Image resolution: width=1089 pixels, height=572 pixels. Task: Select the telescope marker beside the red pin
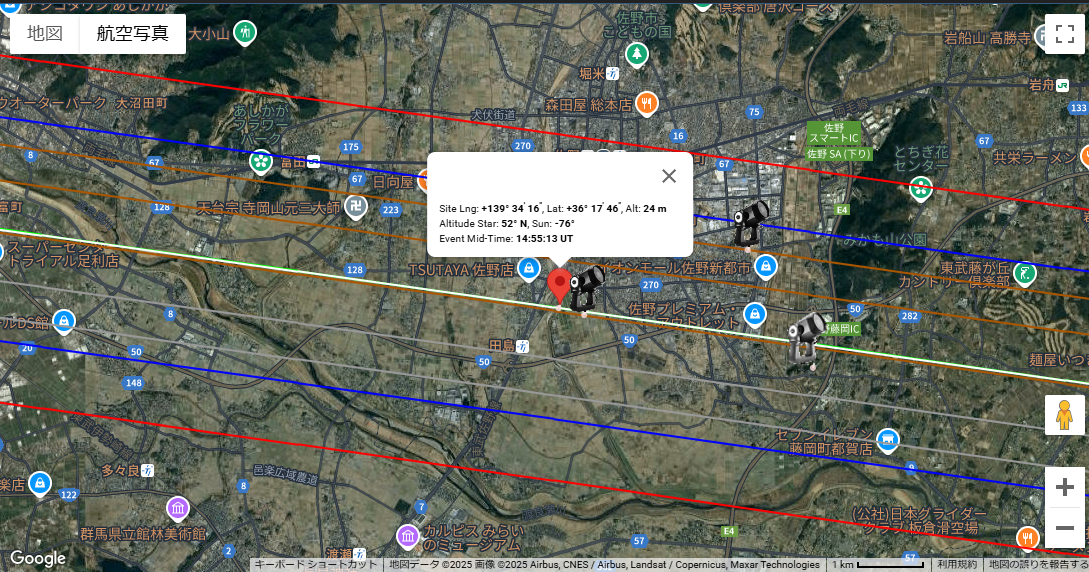[x=587, y=289]
